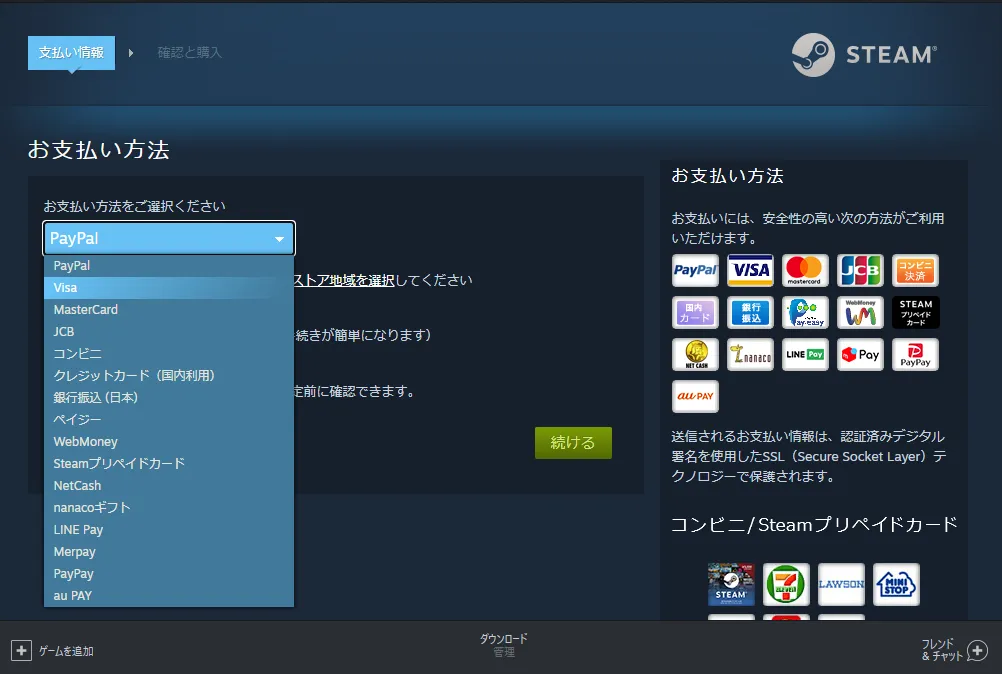Screen dimensions: 1002x674
Task: Click the purple 国内カード icon
Action: (695, 312)
